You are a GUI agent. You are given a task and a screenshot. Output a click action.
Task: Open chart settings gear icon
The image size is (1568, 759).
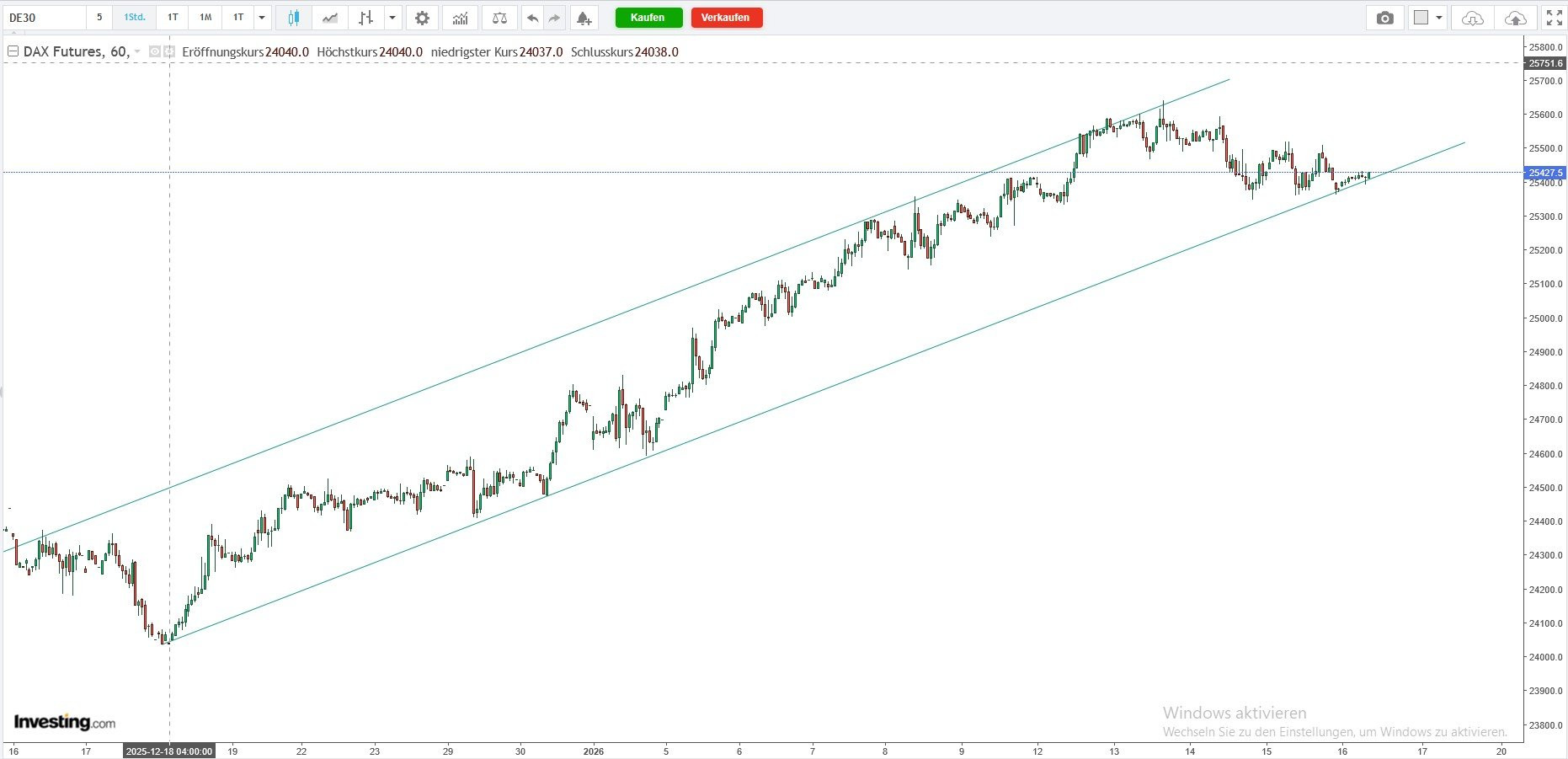[x=422, y=18]
